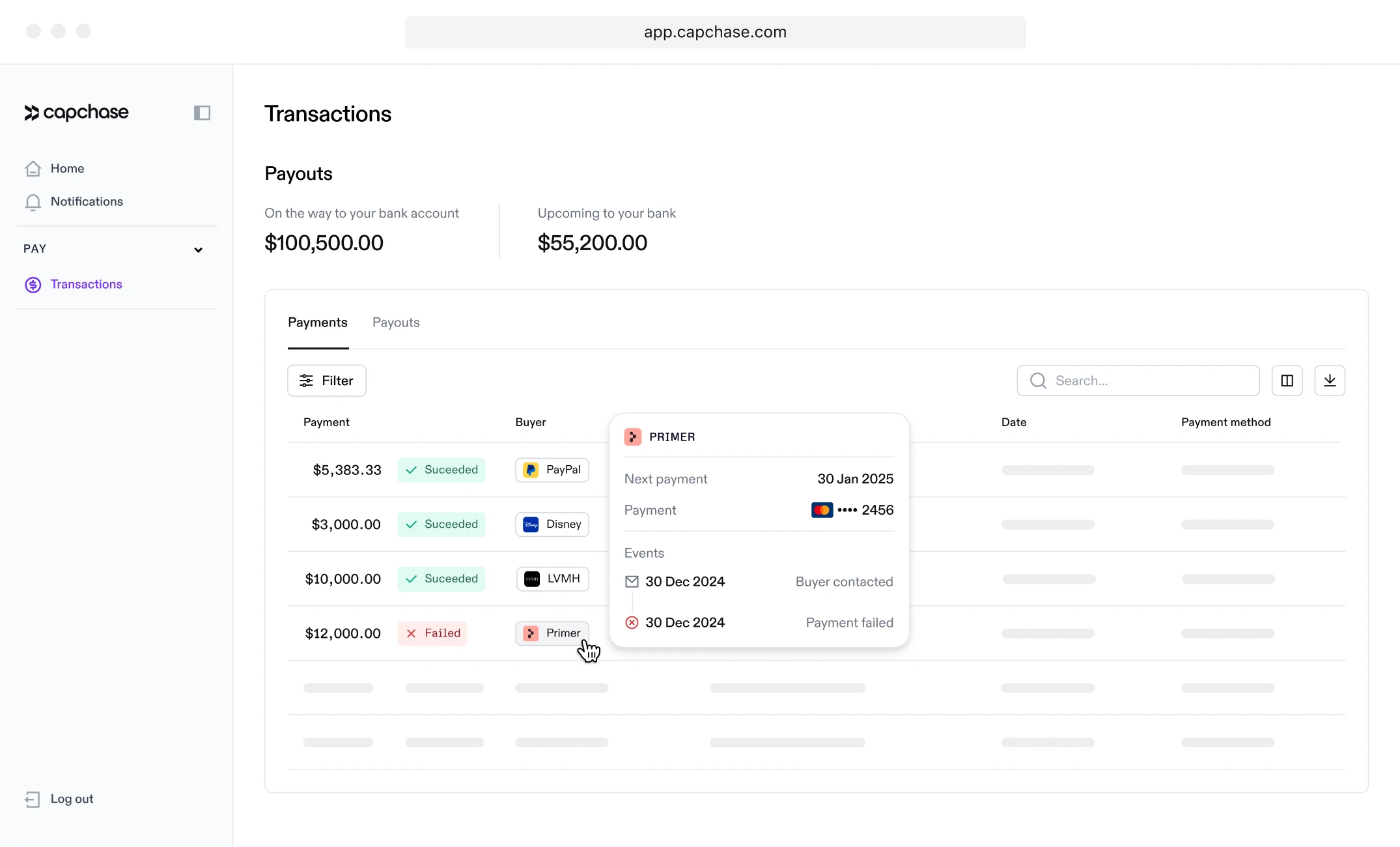Open the LVMH buyer chip
Screen dimensions: 1400x847
[552, 579]
